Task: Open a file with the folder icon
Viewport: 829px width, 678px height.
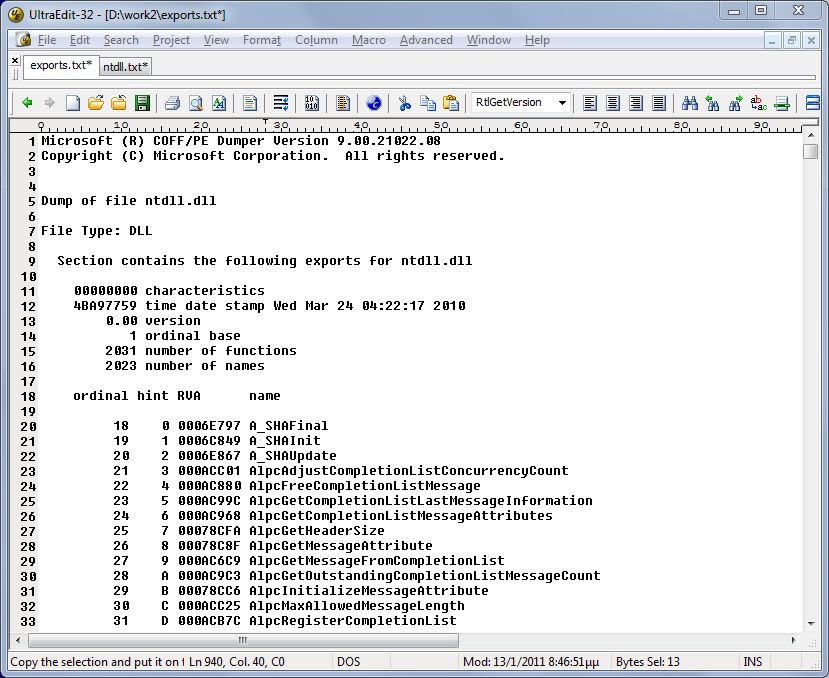Action: (96, 103)
